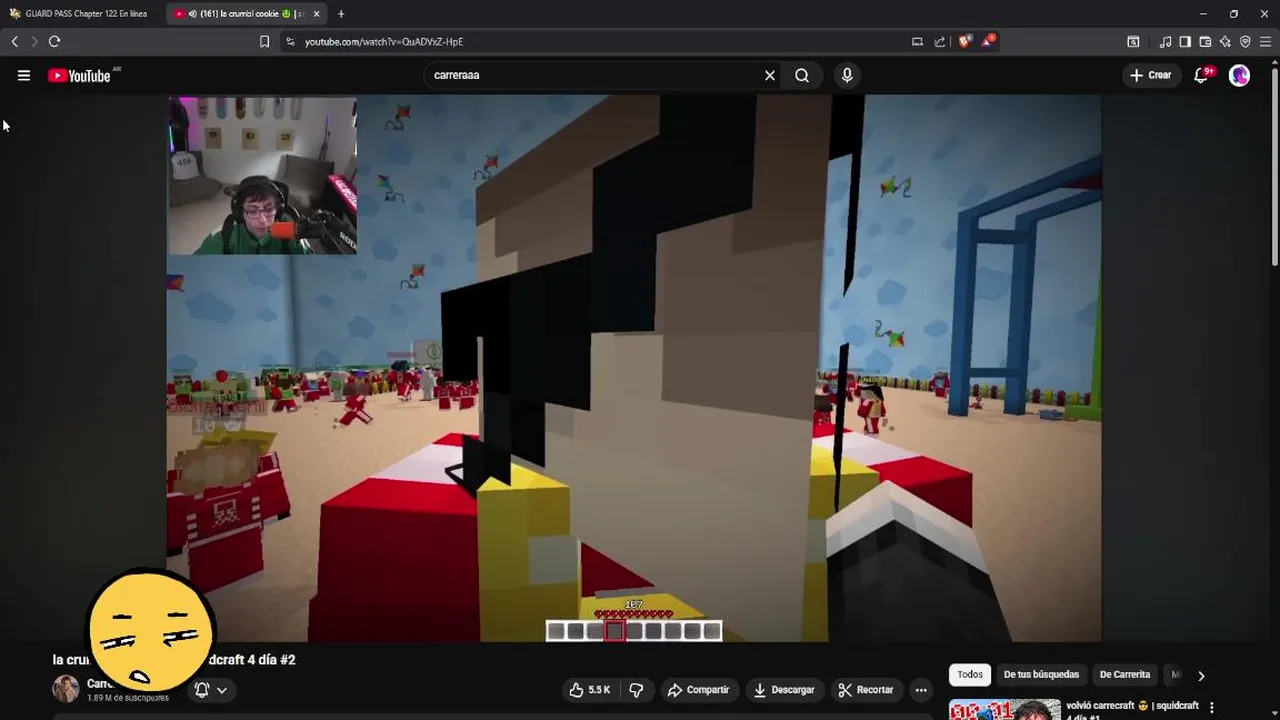Switch to the GUARD PASS Chapter 122 tab
1280x720 pixels.
pyautogui.click(x=83, y=14)
